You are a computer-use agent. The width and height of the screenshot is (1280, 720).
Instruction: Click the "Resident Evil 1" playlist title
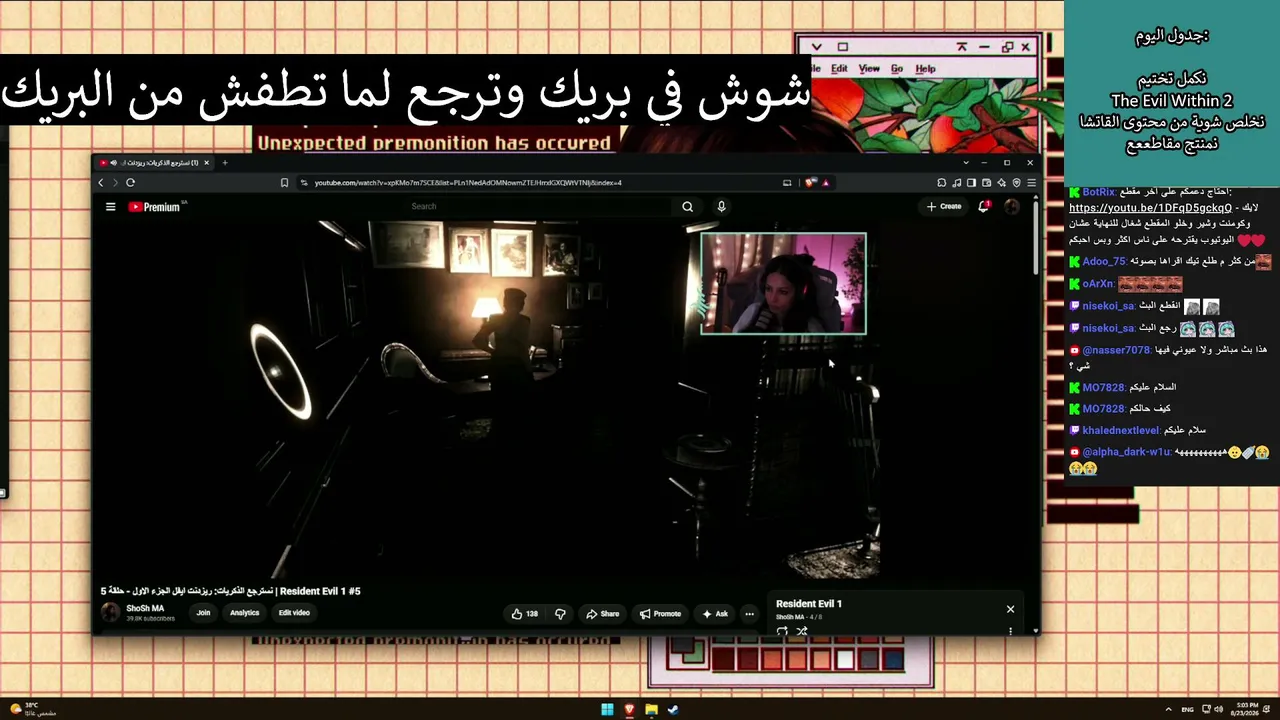809,604
